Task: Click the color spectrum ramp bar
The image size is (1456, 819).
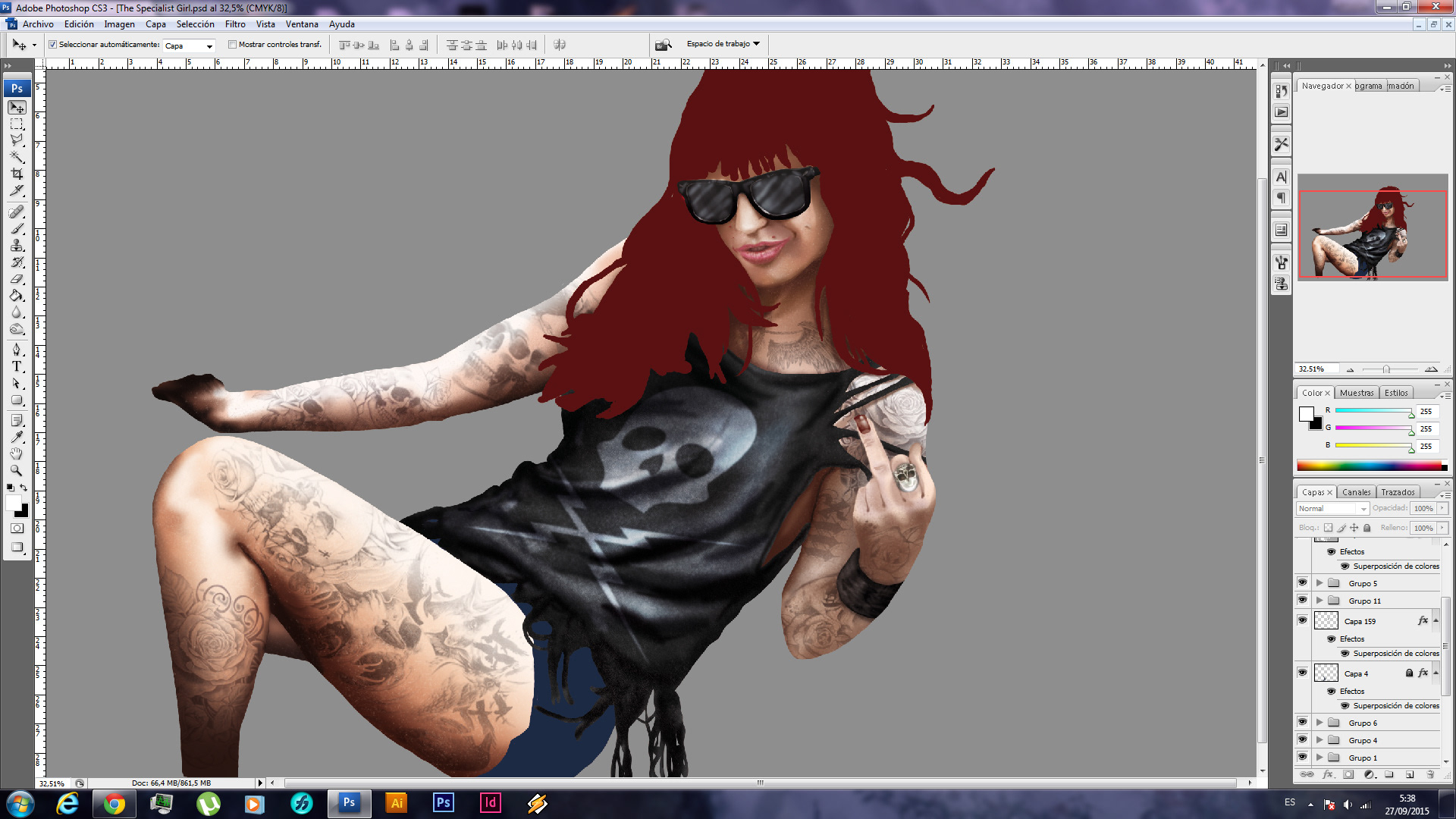Action: point(1369,466)
